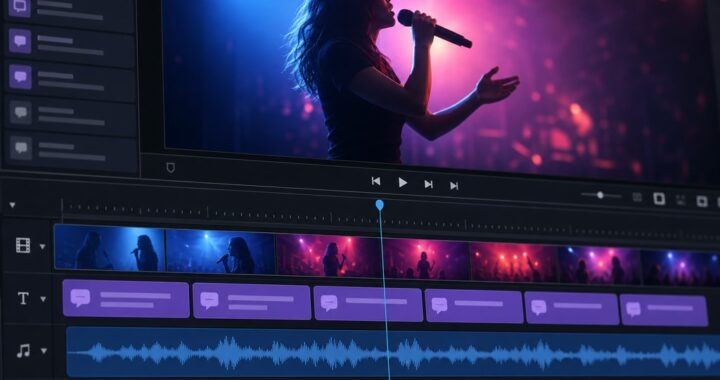This screenshot has width=720, height=380.
Task: Select the pink clip left of the playhead
Action: click(328, 256)
